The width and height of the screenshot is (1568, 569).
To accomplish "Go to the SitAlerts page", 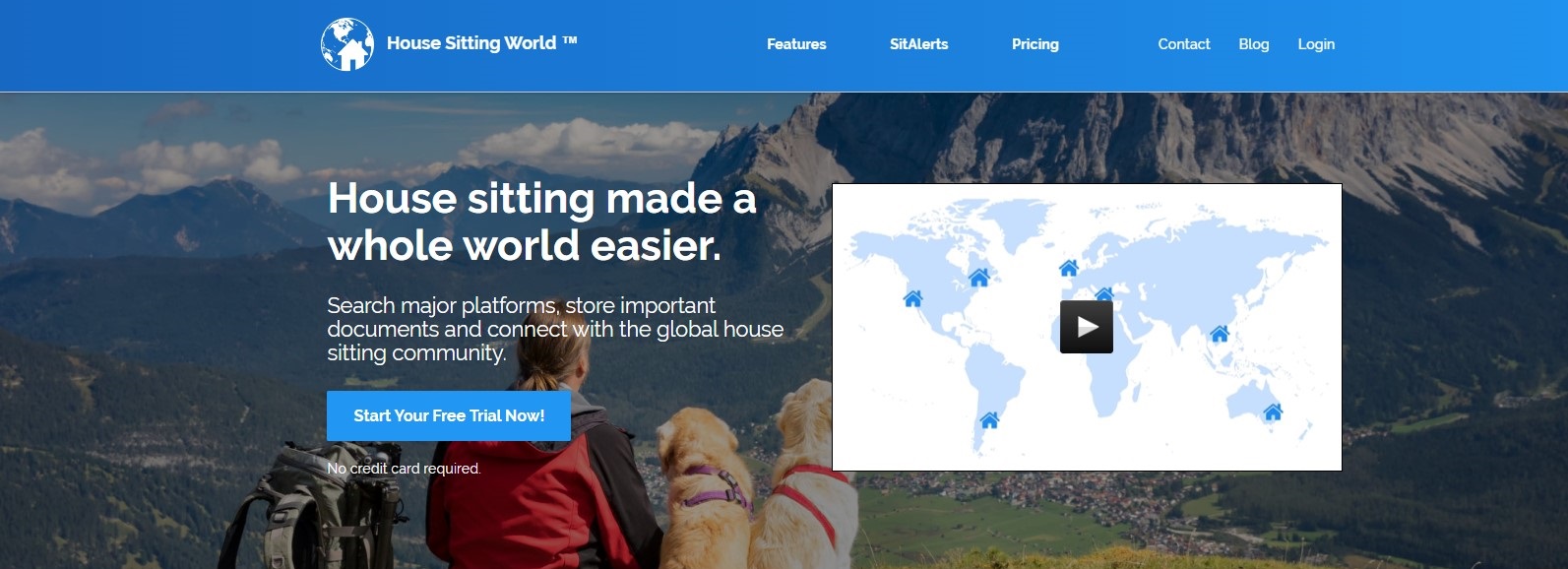I will 918,44.
